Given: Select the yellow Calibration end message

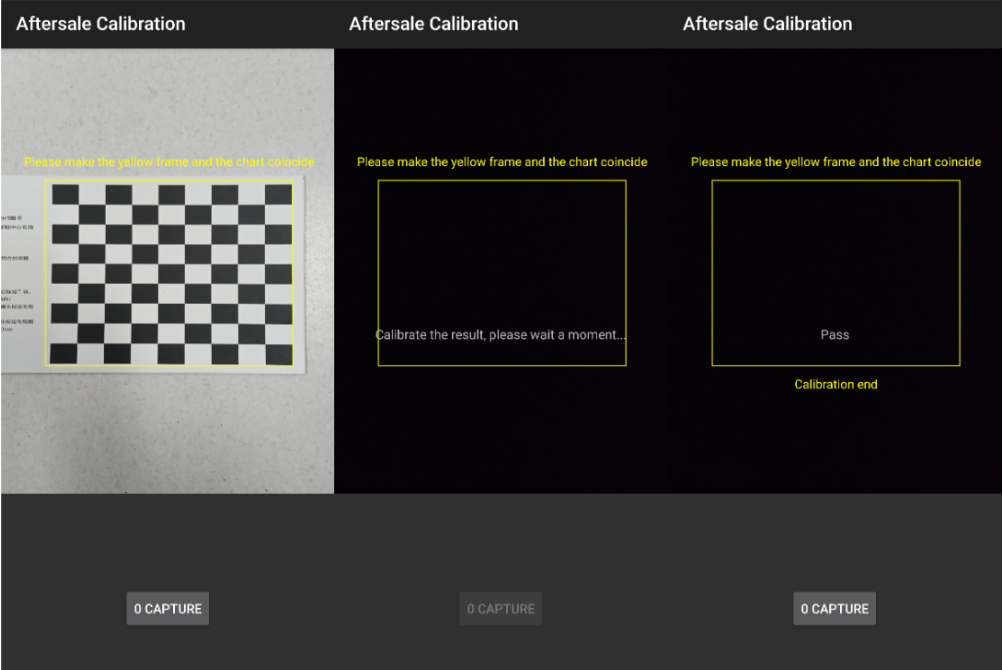Looking at the screenshot, I should point(836,384).
